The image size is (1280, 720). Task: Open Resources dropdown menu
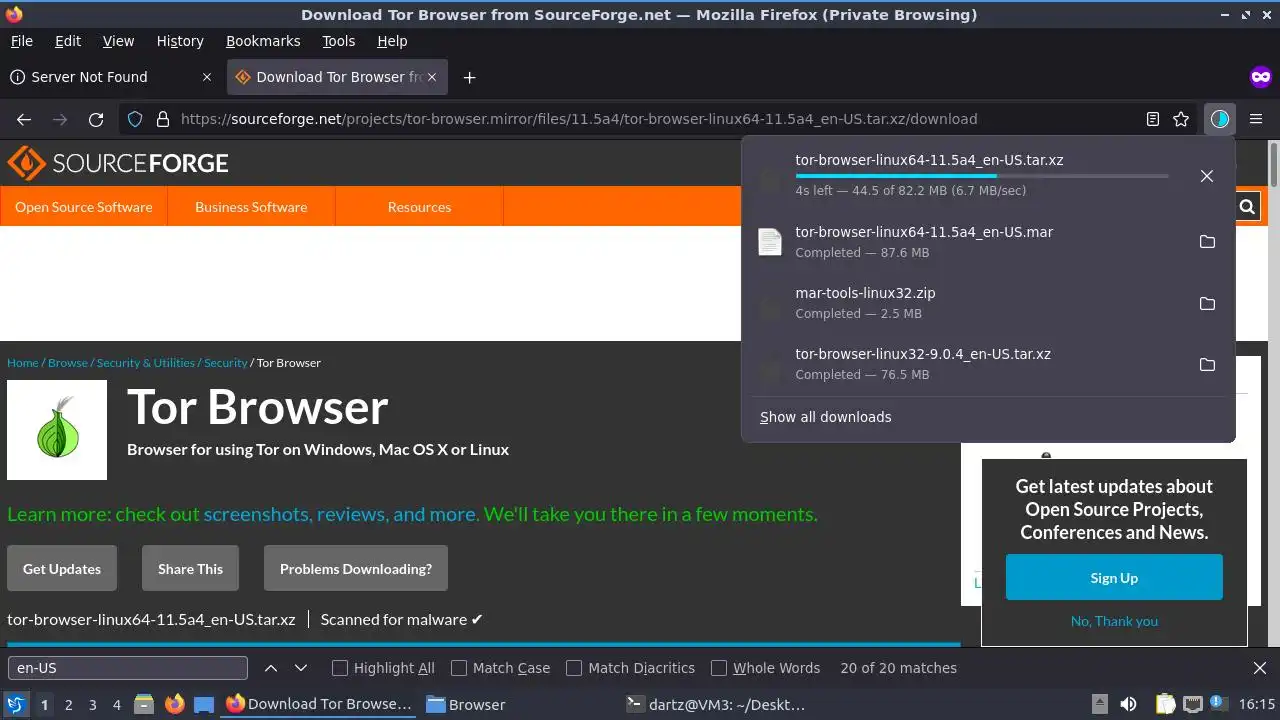[x=419, y=207]
